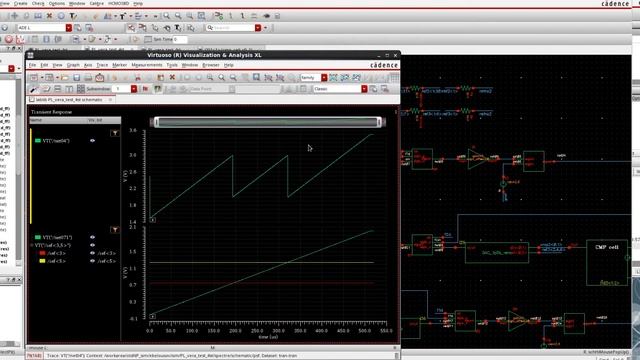Open the Browser menu in Visualization window
The height and width of the screenshot is (360, 640).
coord(211,65)
